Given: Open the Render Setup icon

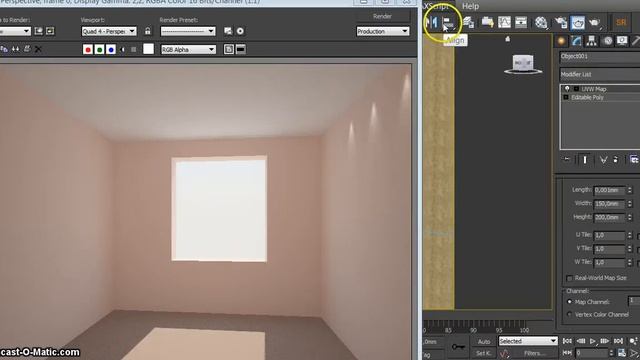Looking at the screenshot, I should pyautogui.click(x=562, y=22).
